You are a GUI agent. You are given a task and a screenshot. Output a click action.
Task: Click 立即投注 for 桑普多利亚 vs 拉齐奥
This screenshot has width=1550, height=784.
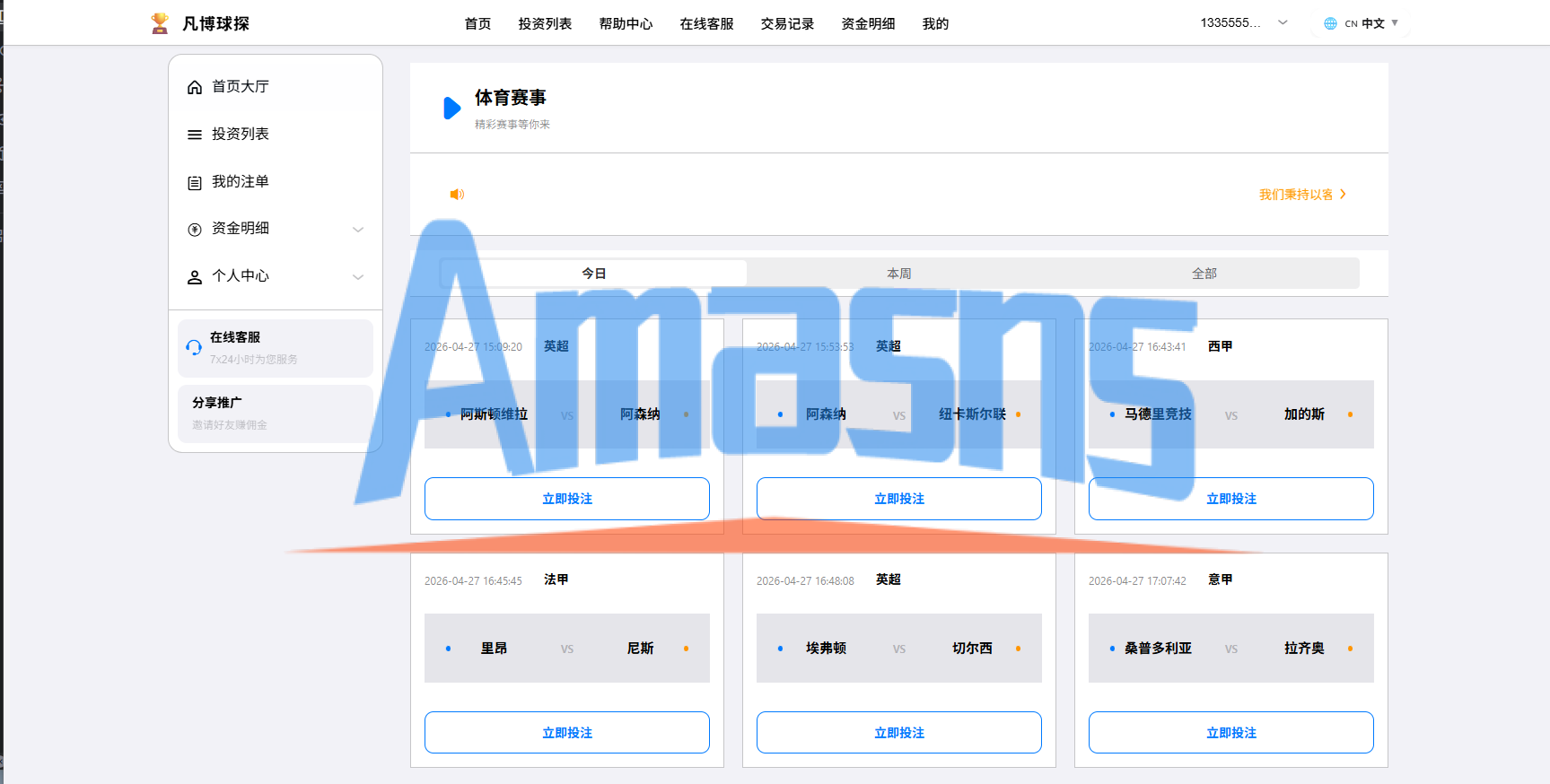point(1231,733)
